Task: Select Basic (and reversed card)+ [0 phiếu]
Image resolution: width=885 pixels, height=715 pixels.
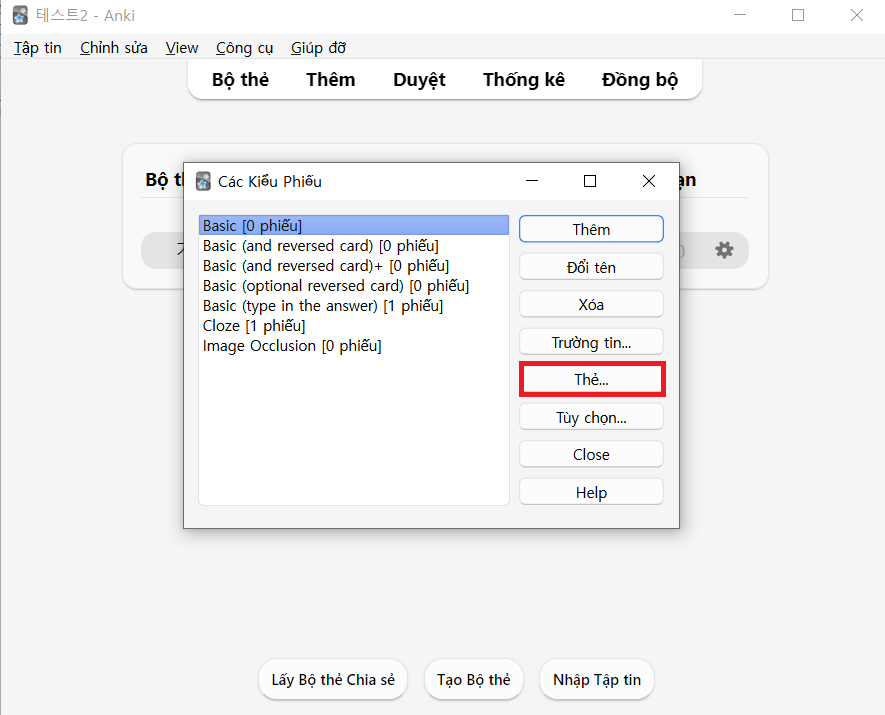Action: (354, 266)
